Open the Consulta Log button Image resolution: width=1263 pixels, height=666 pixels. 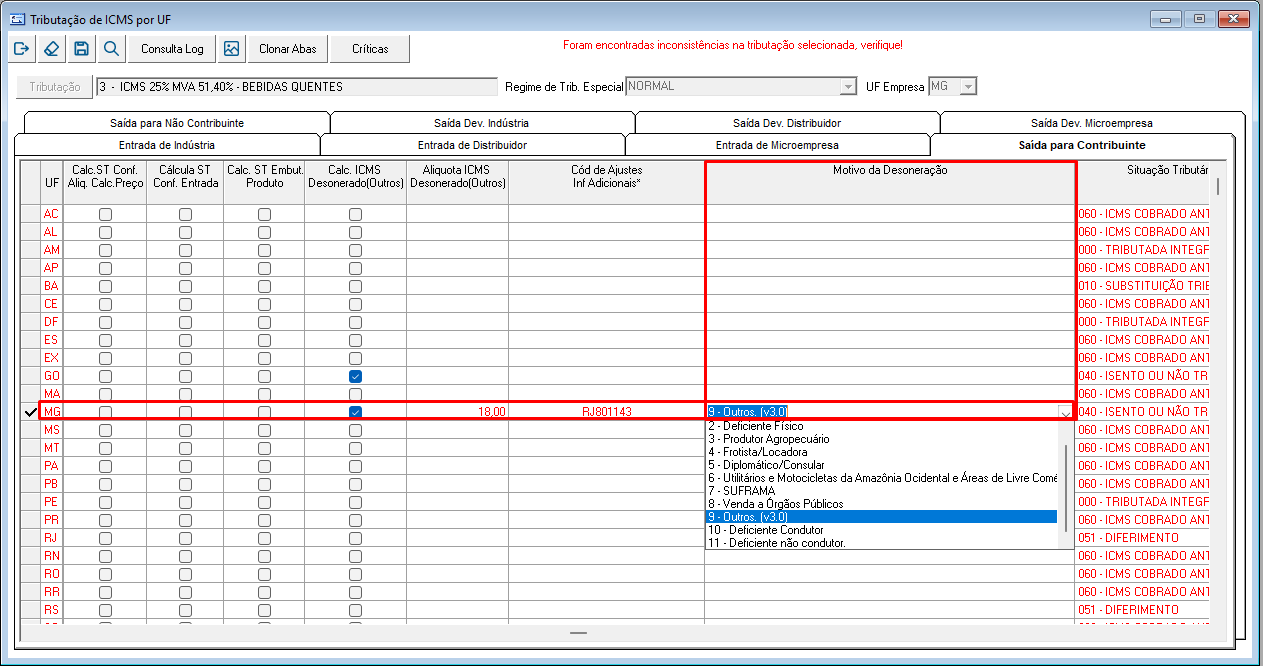click(172, 48)
